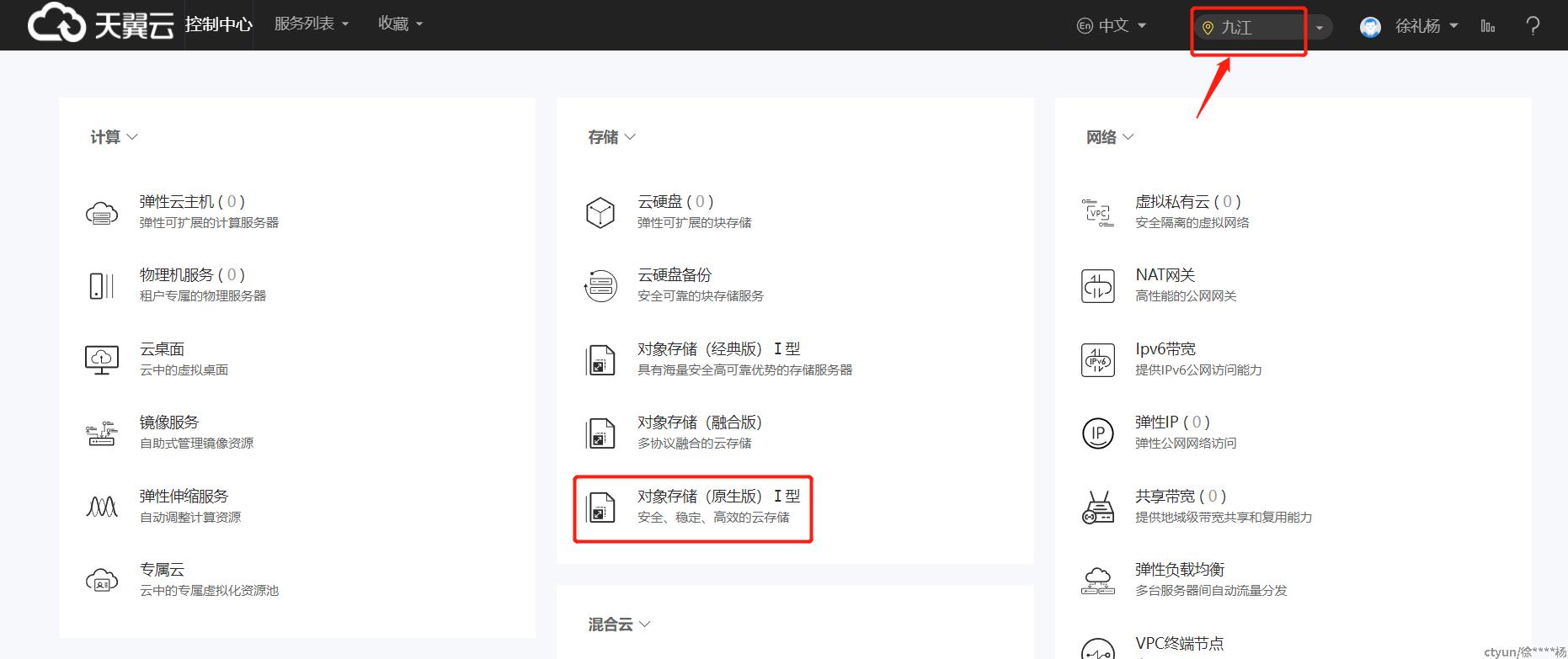This screenshot has width=1568, height=659.
Task: Open 弹性伸缩服务 link
Action: [184, 497]
